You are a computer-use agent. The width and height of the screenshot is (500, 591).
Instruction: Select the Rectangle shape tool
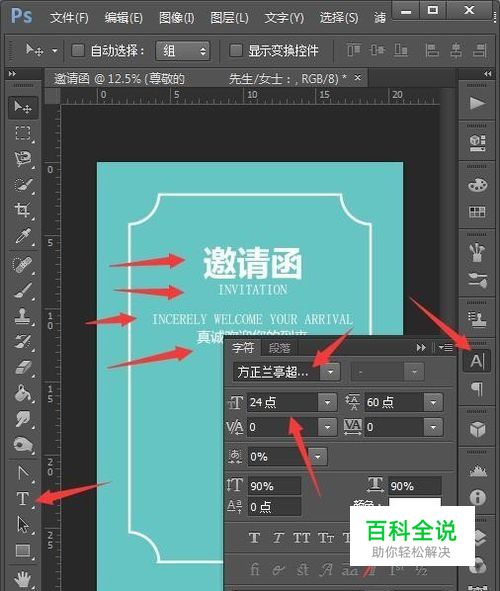pyautogui.click(x=23, y=550)
